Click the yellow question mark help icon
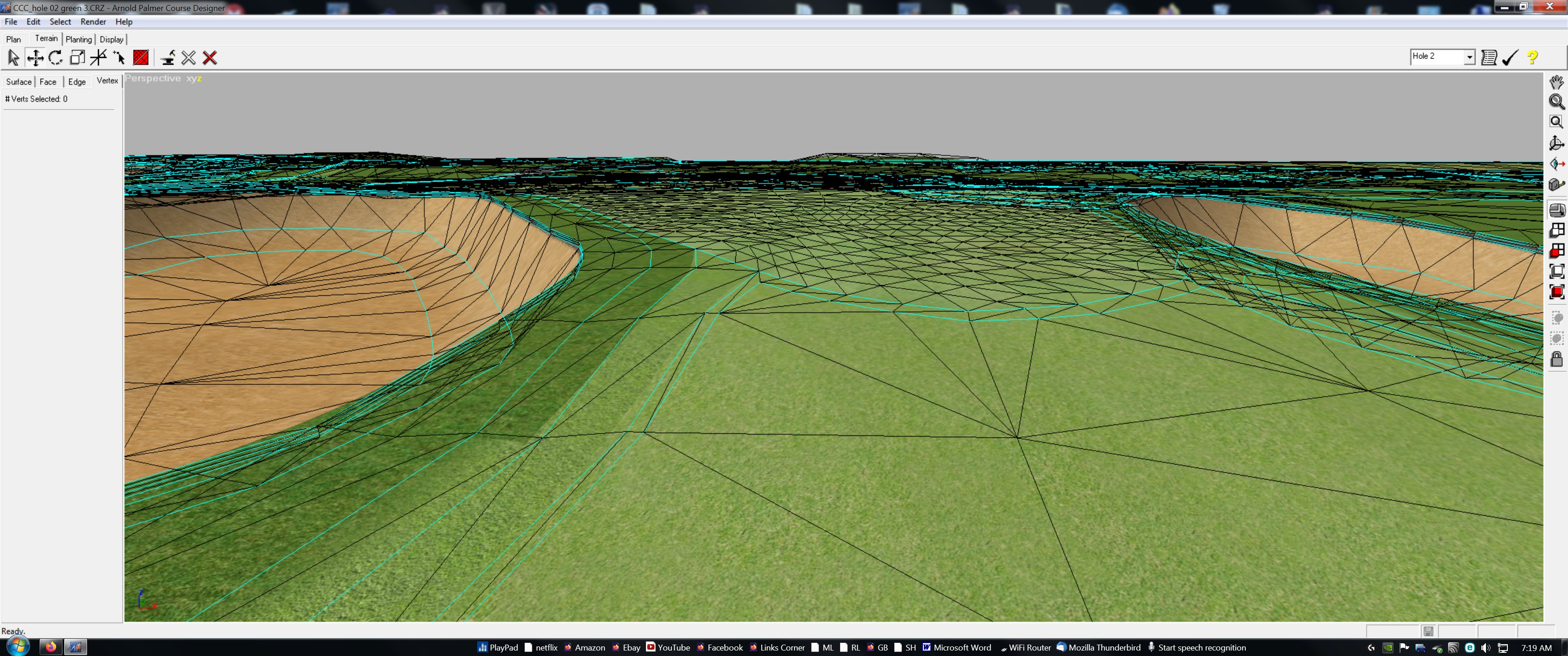This screenshot has width=1568, height=656. (1532, 57)
